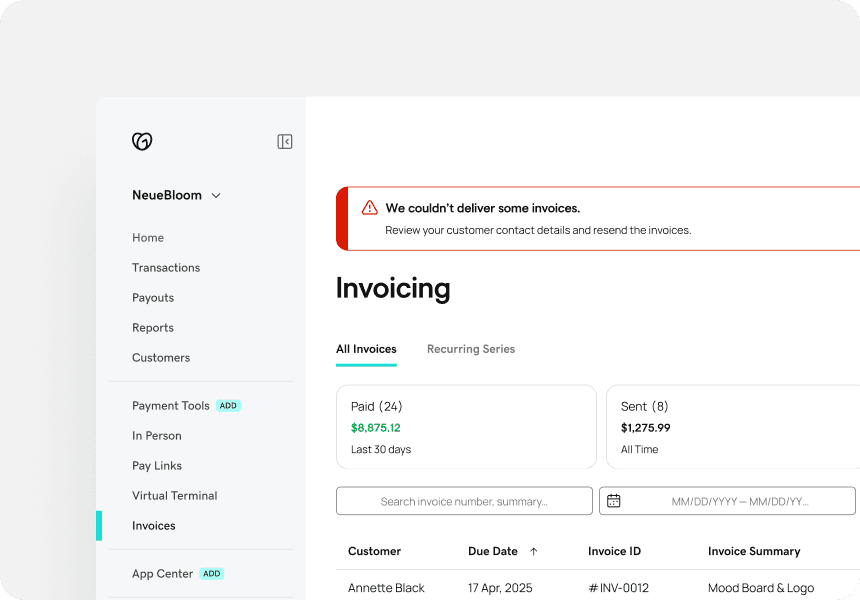Select Invoices in sidebar
Image resolution: width=860 pixels, height=600 pixels.
coord(154,525)
